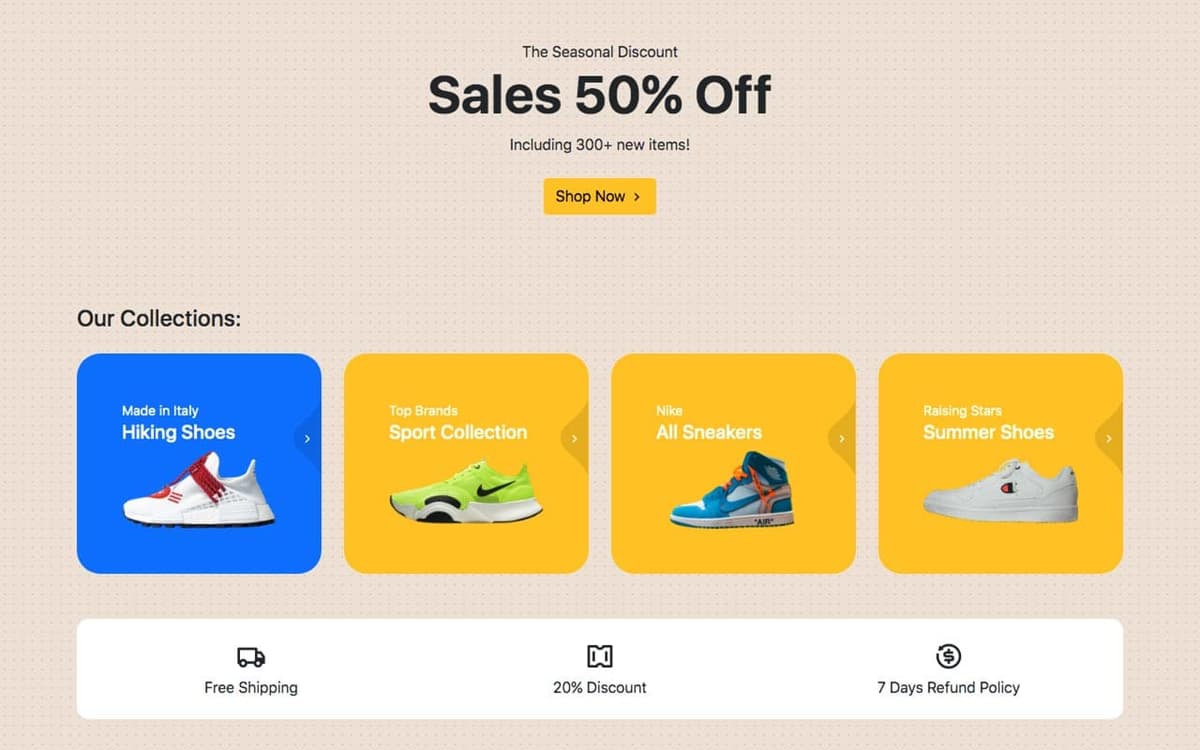The width and height of the screenshot is (1200, 750).
Task: Select the neon green Nike shoe image
Action: tap(466, 491)
